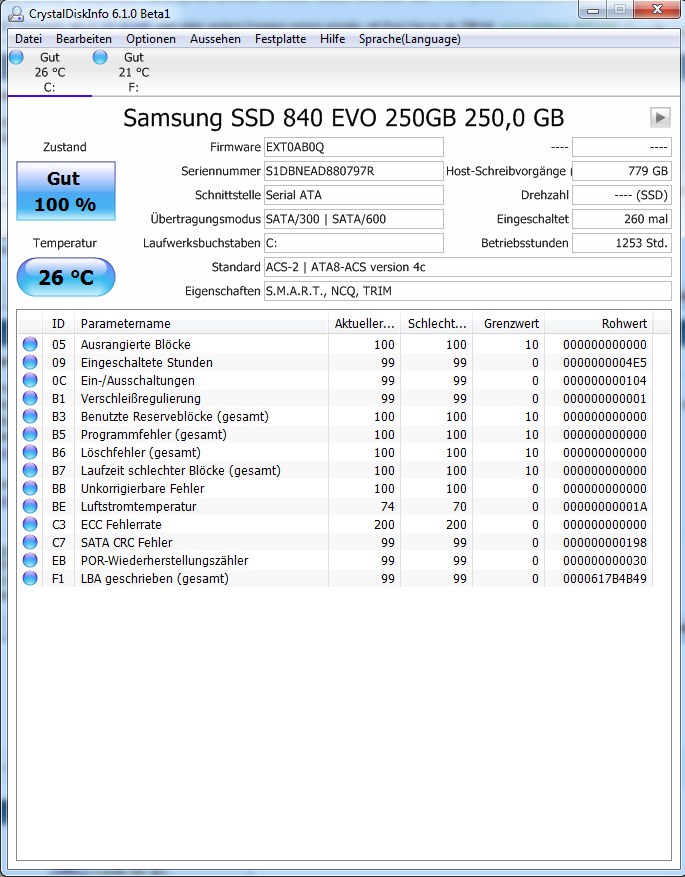This screenshot has height=877, width=685.
Task: Click the Betriebsstunden value 1253 Std.
Action: (x=621, y=243)
